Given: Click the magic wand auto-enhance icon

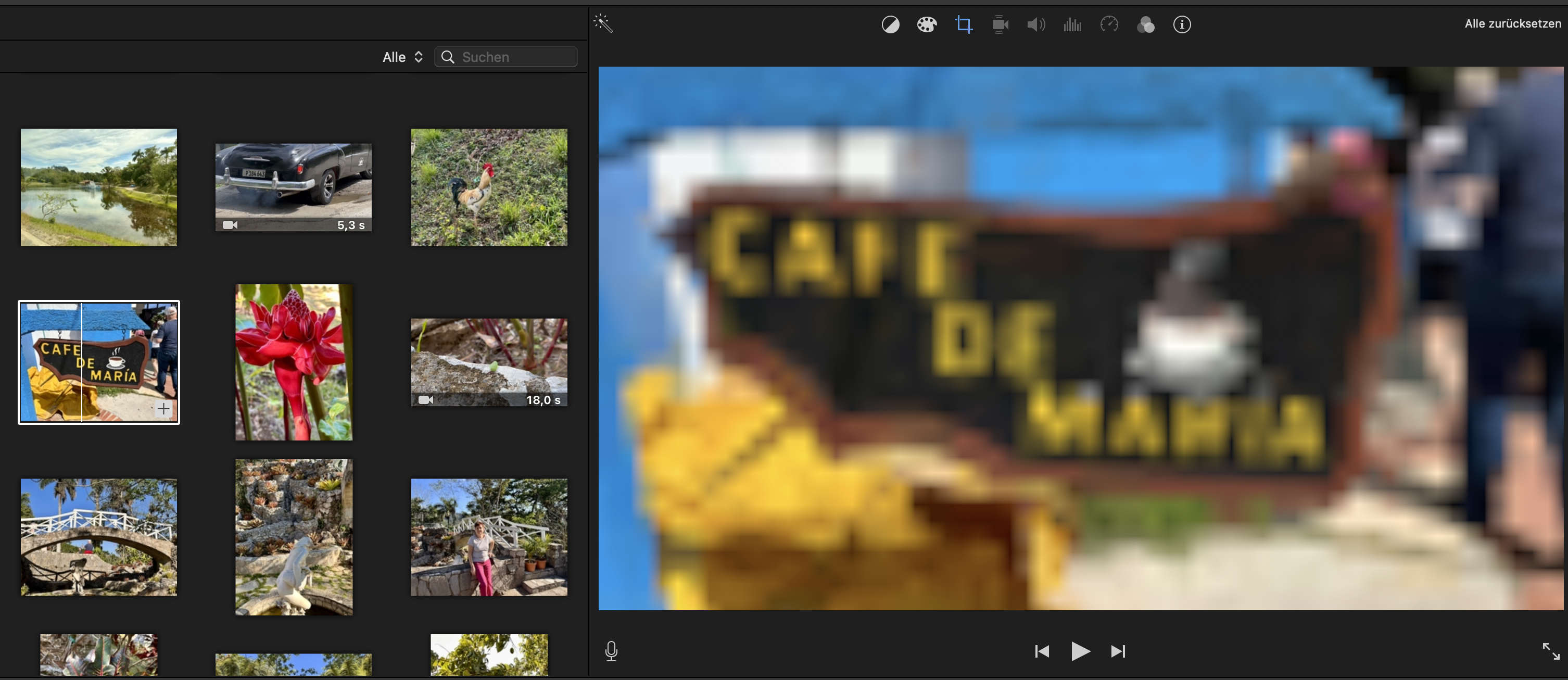Looking at the screenshot, I should point(603,24).
